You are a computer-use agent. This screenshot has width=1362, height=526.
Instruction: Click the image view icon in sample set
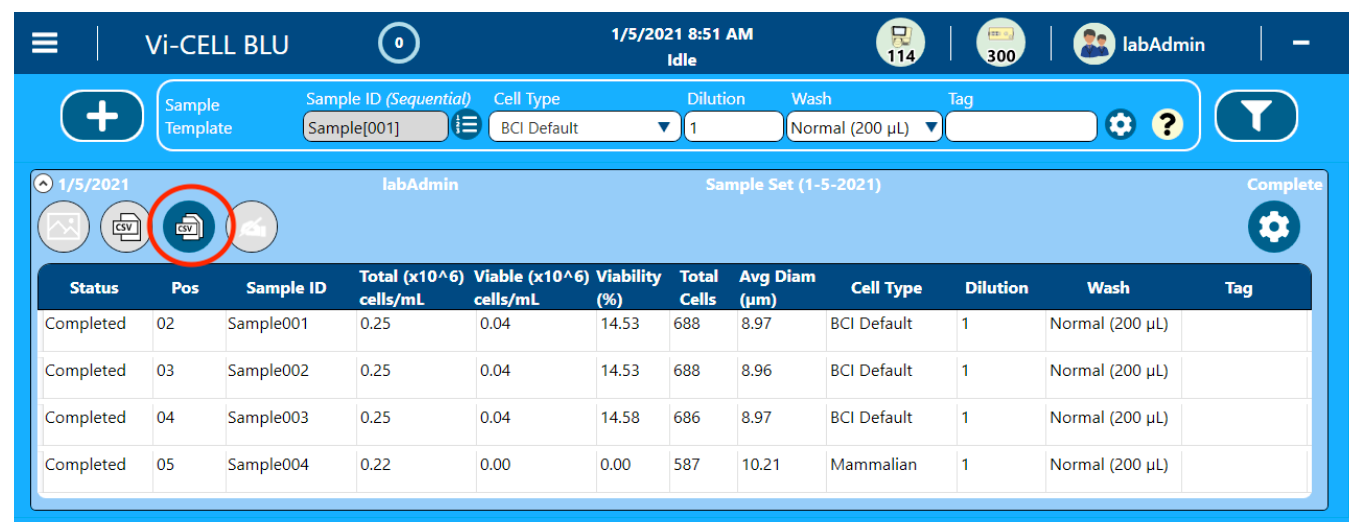point(63,228)
